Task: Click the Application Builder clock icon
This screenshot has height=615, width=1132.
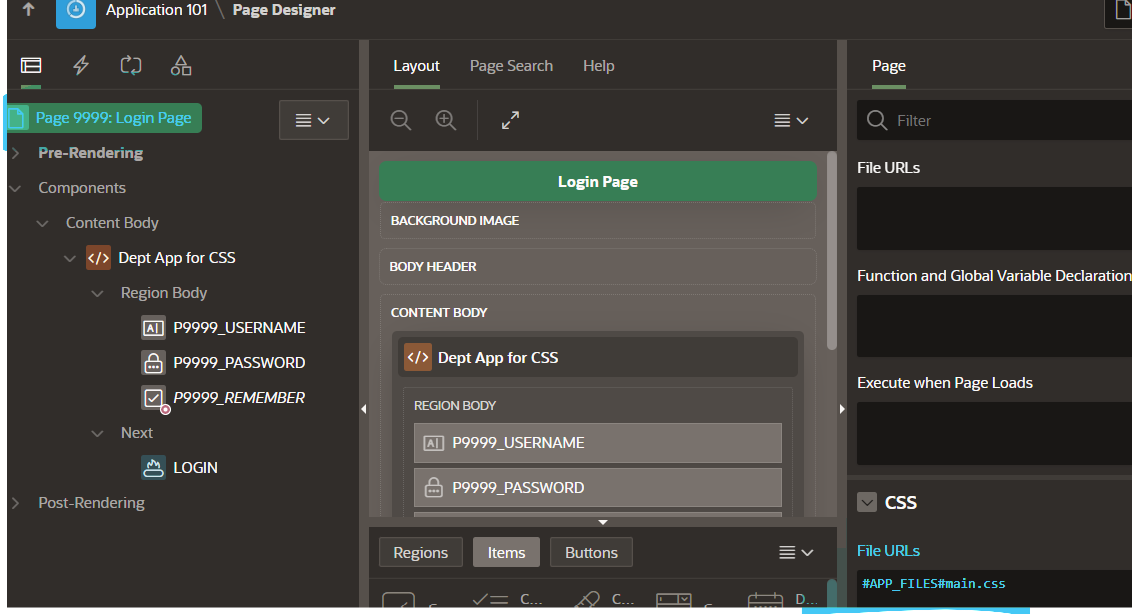Action: (x=76, y=11)
